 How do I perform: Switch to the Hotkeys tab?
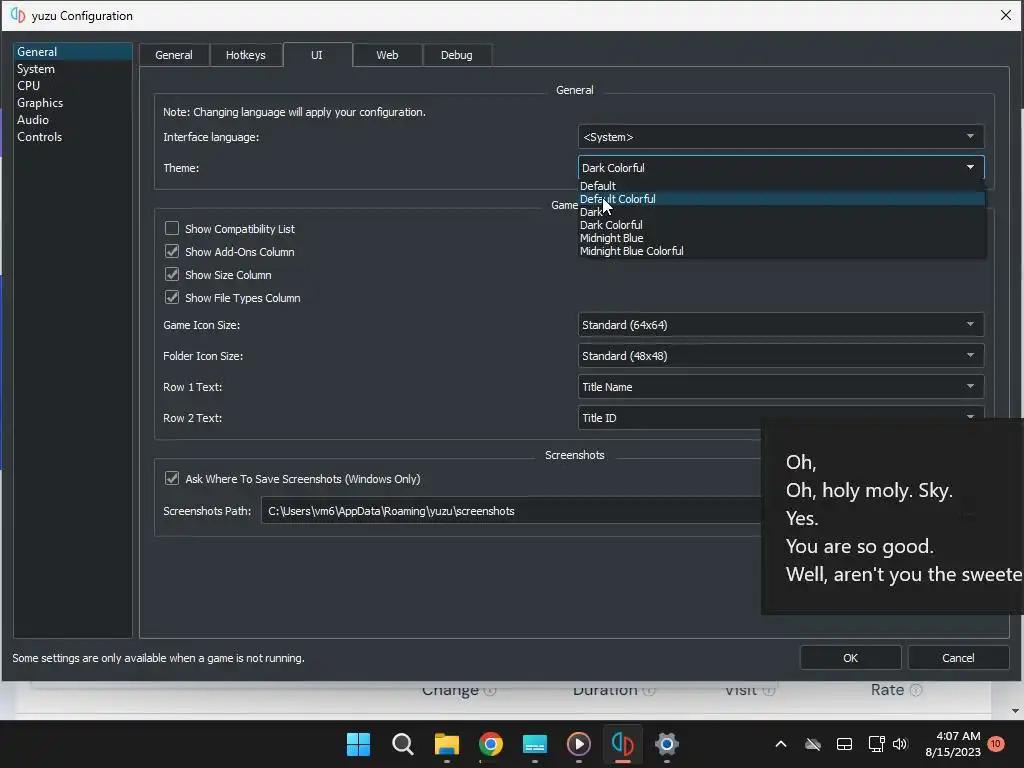point(246,55)
